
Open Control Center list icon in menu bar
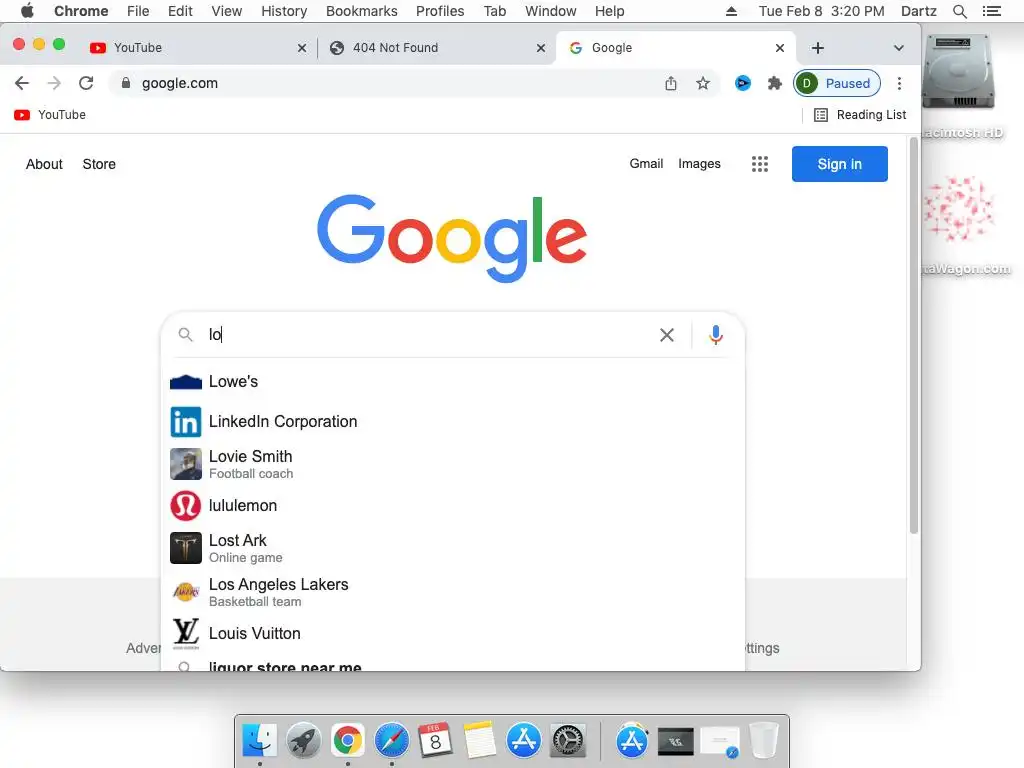pos(991,11)
